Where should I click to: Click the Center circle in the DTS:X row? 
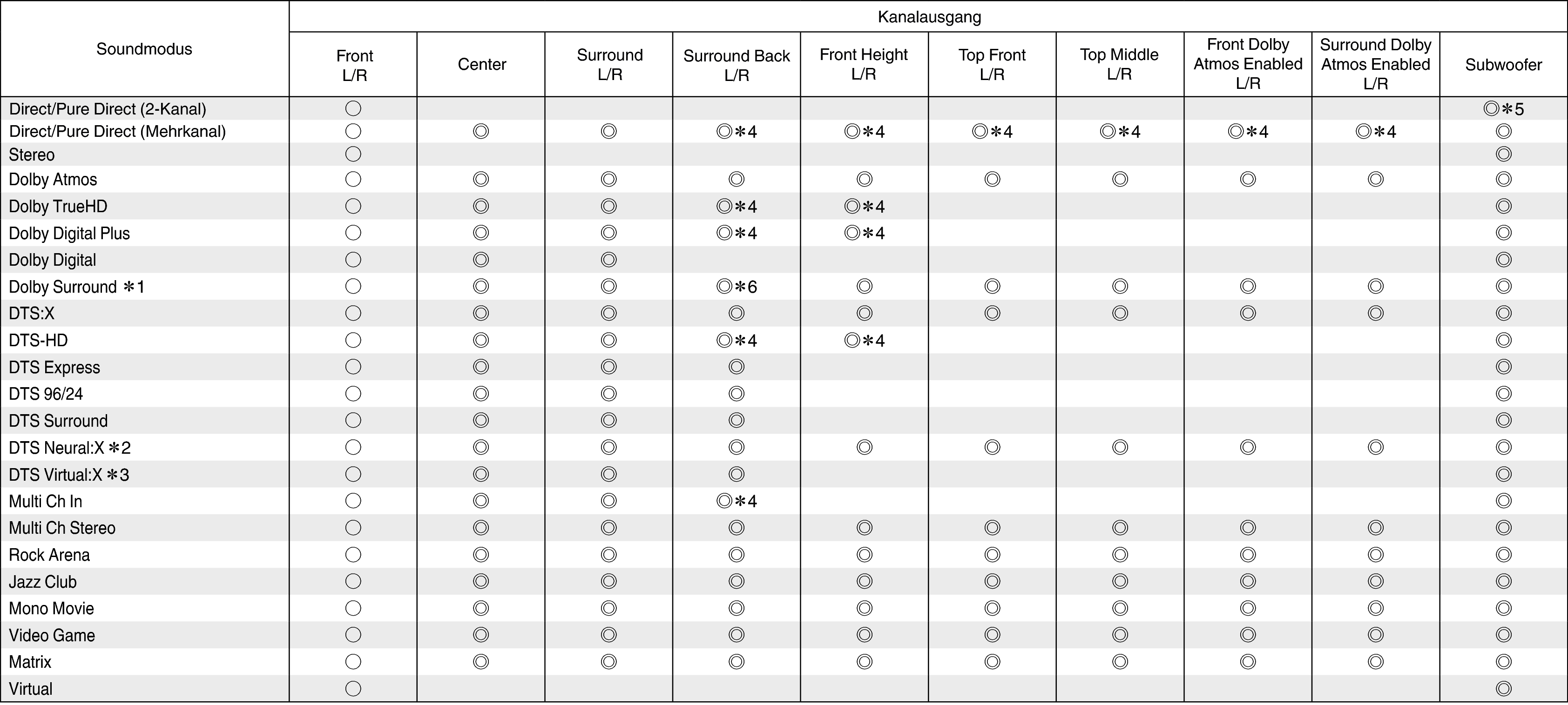481,313
